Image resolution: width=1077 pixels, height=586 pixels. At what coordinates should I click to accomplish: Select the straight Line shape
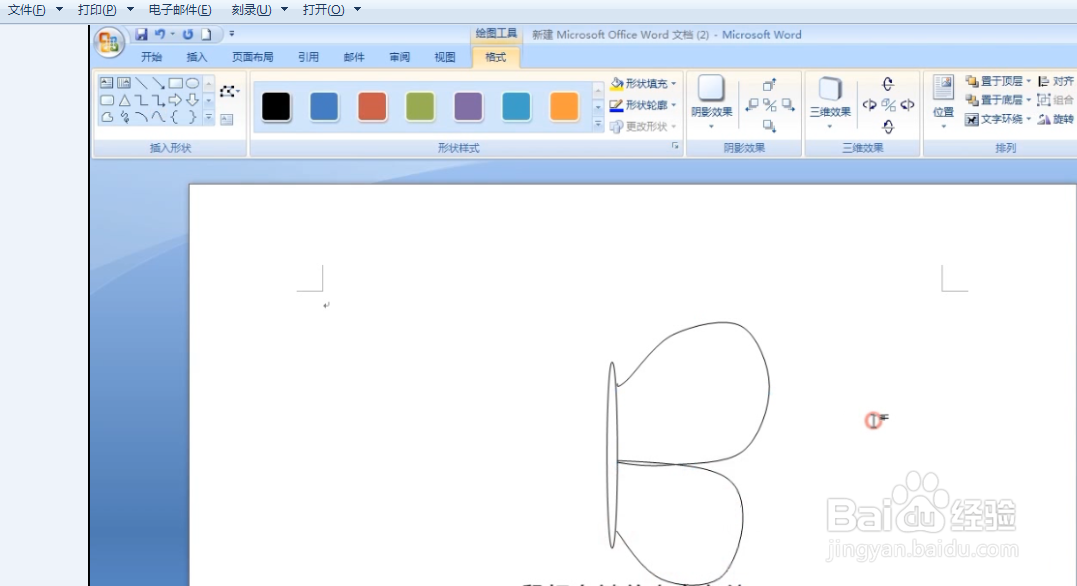tap(141, 83)
